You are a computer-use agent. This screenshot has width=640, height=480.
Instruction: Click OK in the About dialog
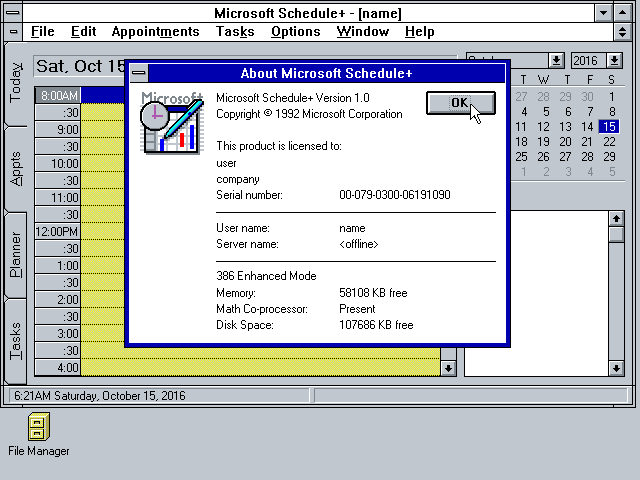pos(461,103)
